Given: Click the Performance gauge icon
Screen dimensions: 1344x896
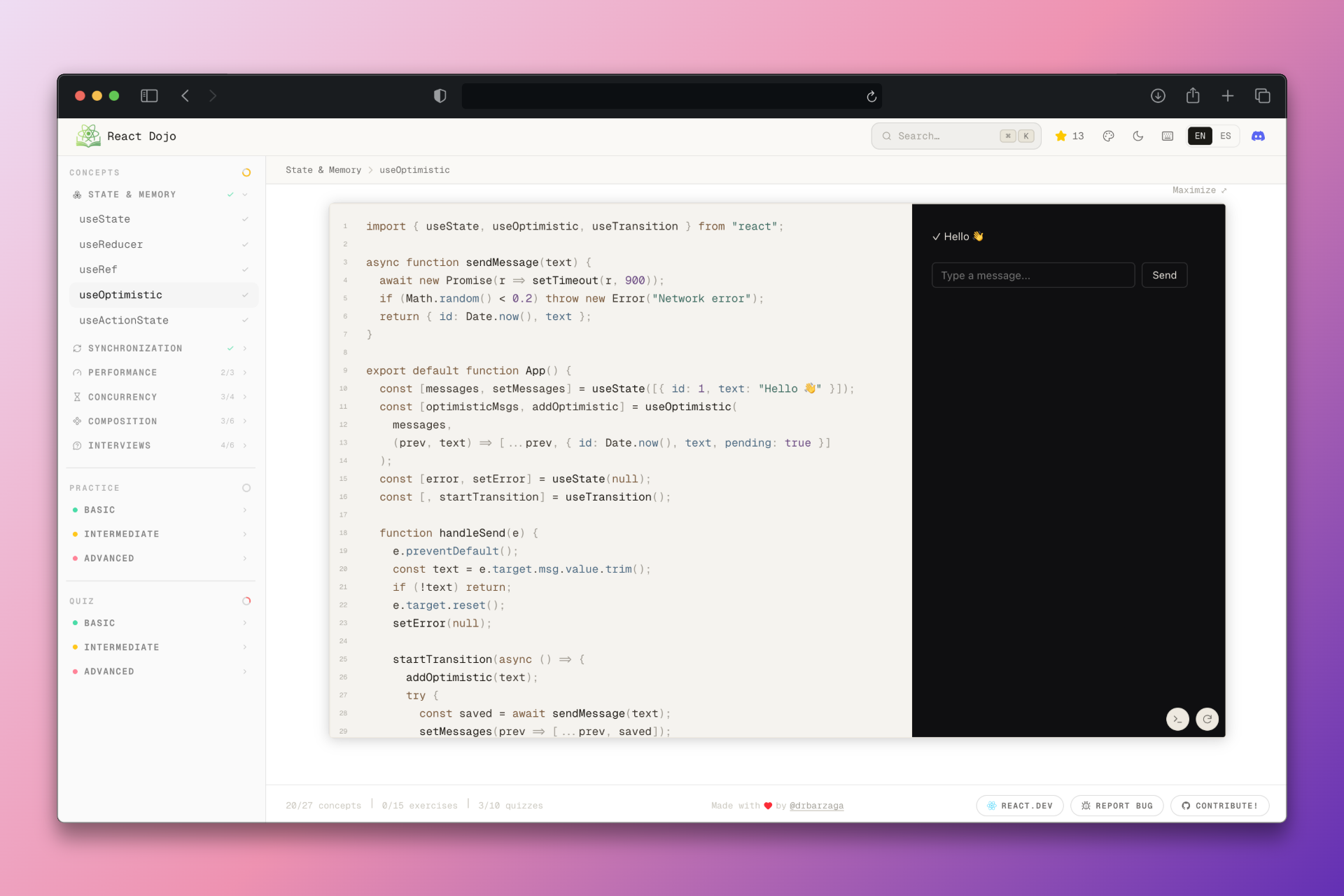Looking at the screenshot, I should click(77, 372).
